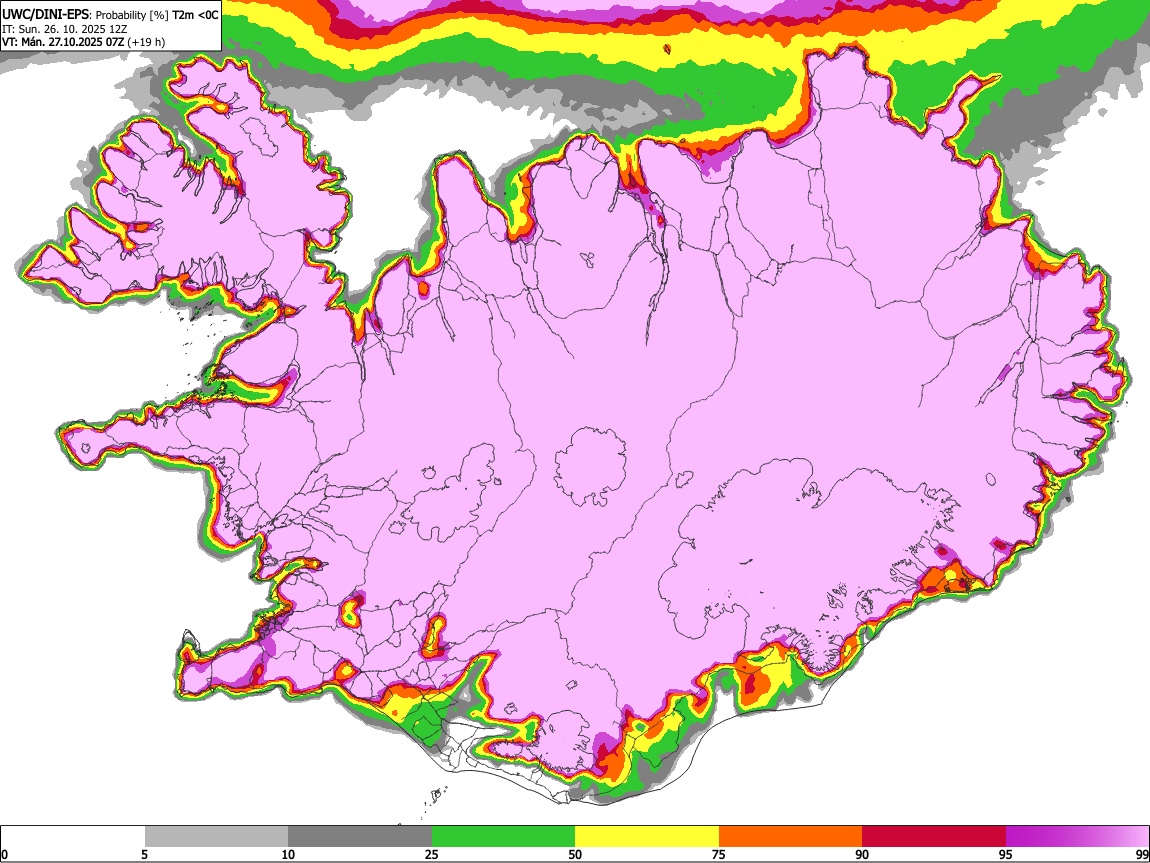Click the yellow 50–75% legend swatch
1150x863 pixels.
point(647,837)
